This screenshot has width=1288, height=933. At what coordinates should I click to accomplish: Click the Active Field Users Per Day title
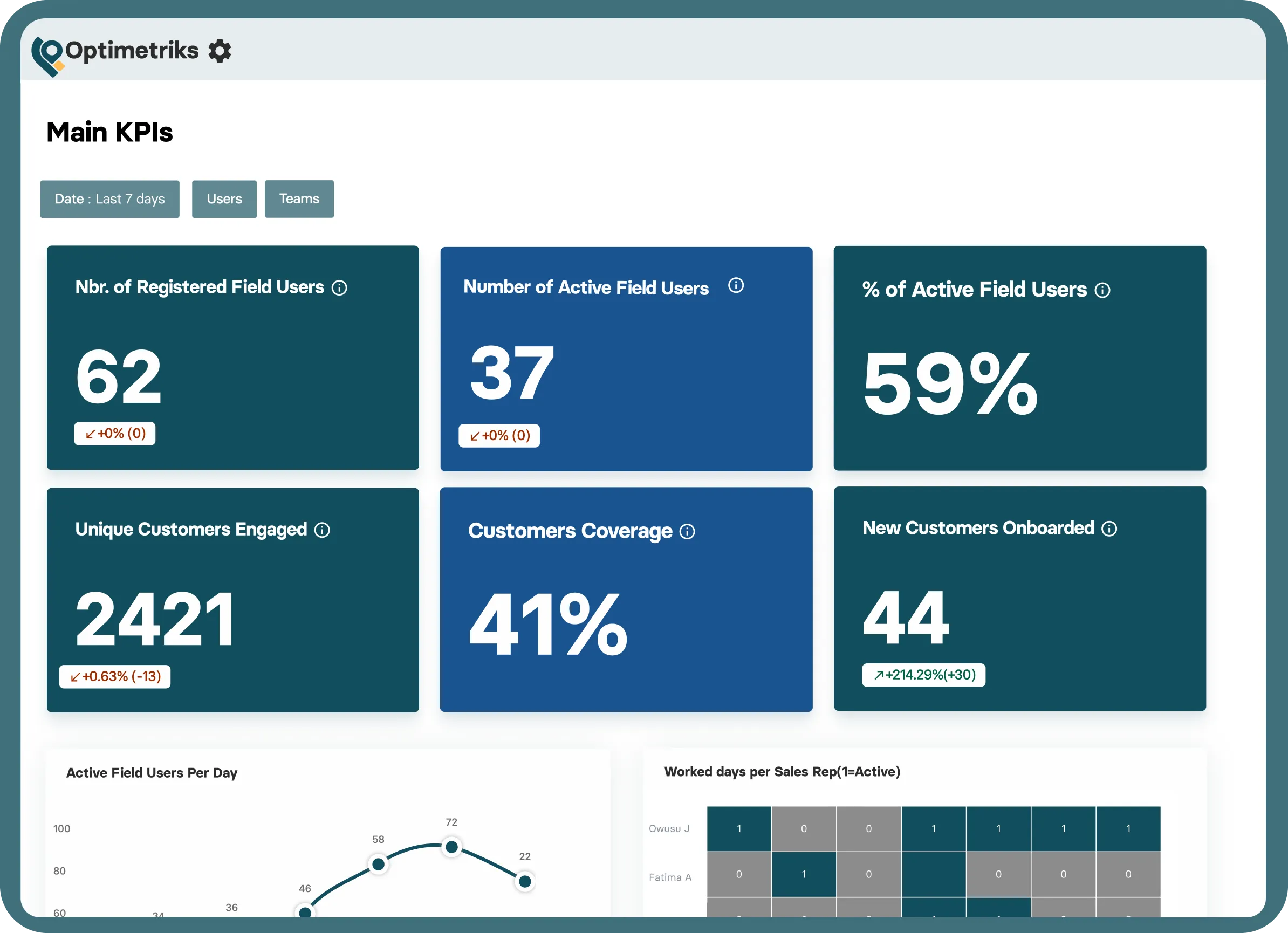click(x=152, y=773)
